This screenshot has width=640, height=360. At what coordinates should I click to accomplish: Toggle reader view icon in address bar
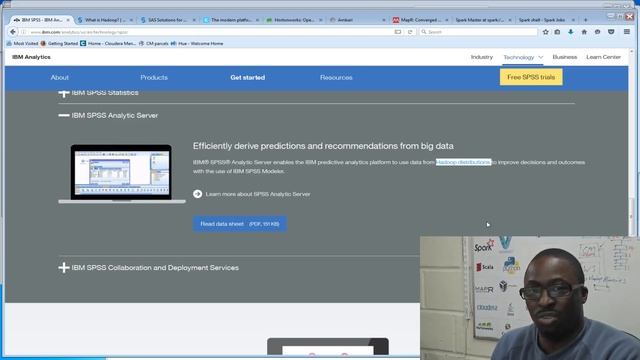(x=398, y=32)
